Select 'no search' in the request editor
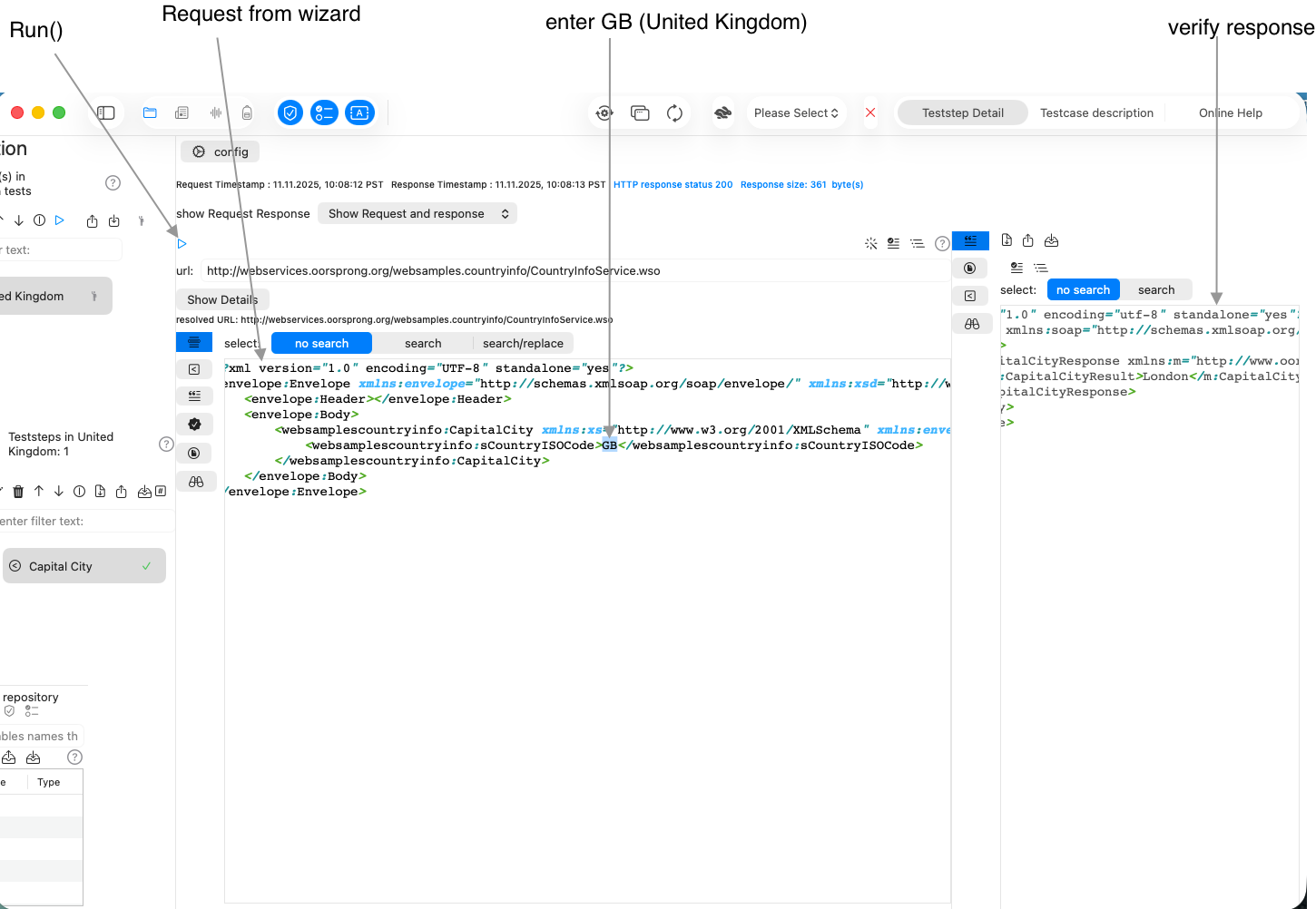This screenshot has height=909, width=1316. (x=321, y=344)
